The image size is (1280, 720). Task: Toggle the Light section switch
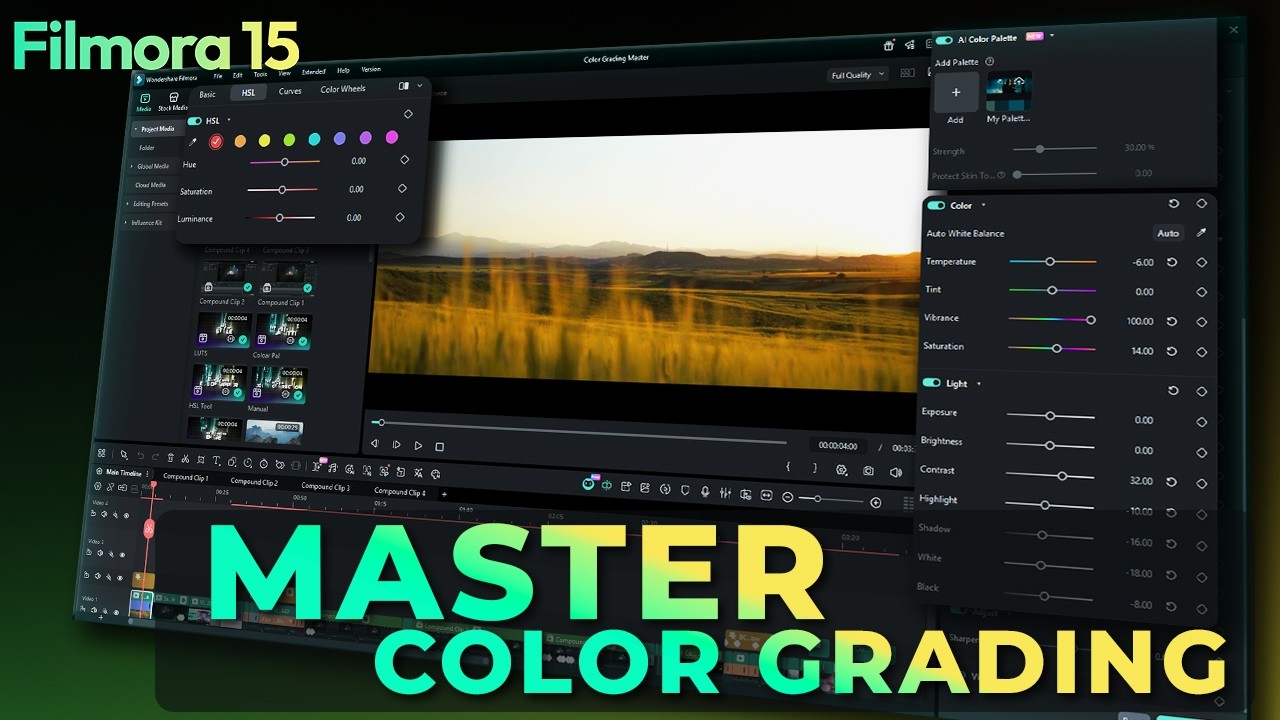click(x=931, y=383)
